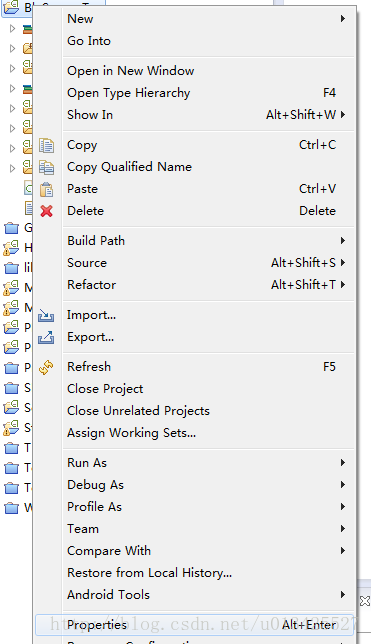Click the Paste clipboard icon

46,189
